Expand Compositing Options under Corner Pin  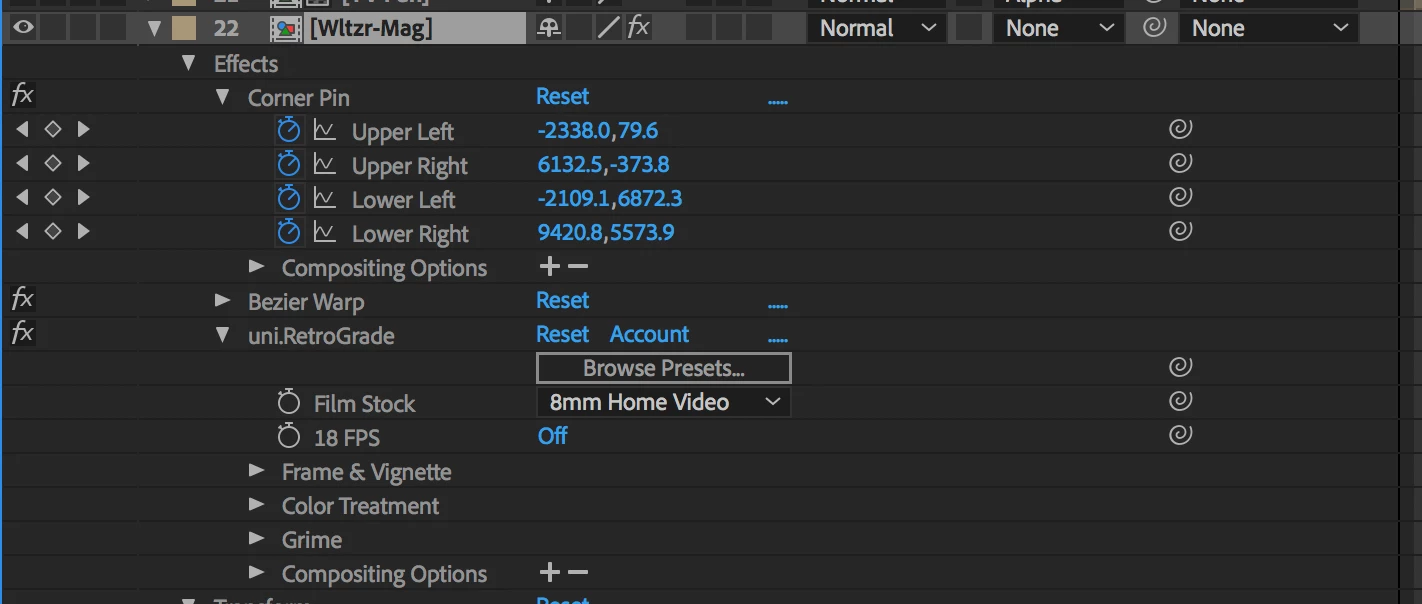click(257, 266)
